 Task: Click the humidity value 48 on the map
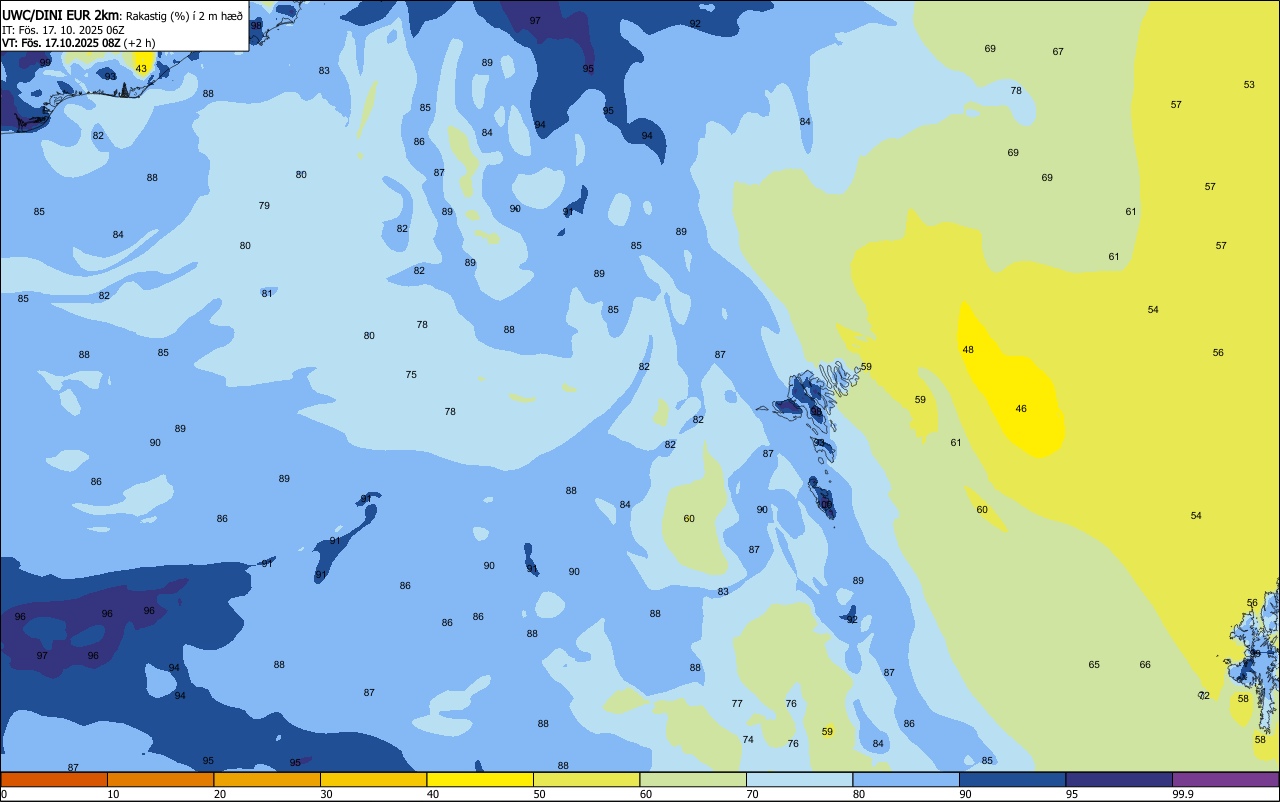pos(968,350)
